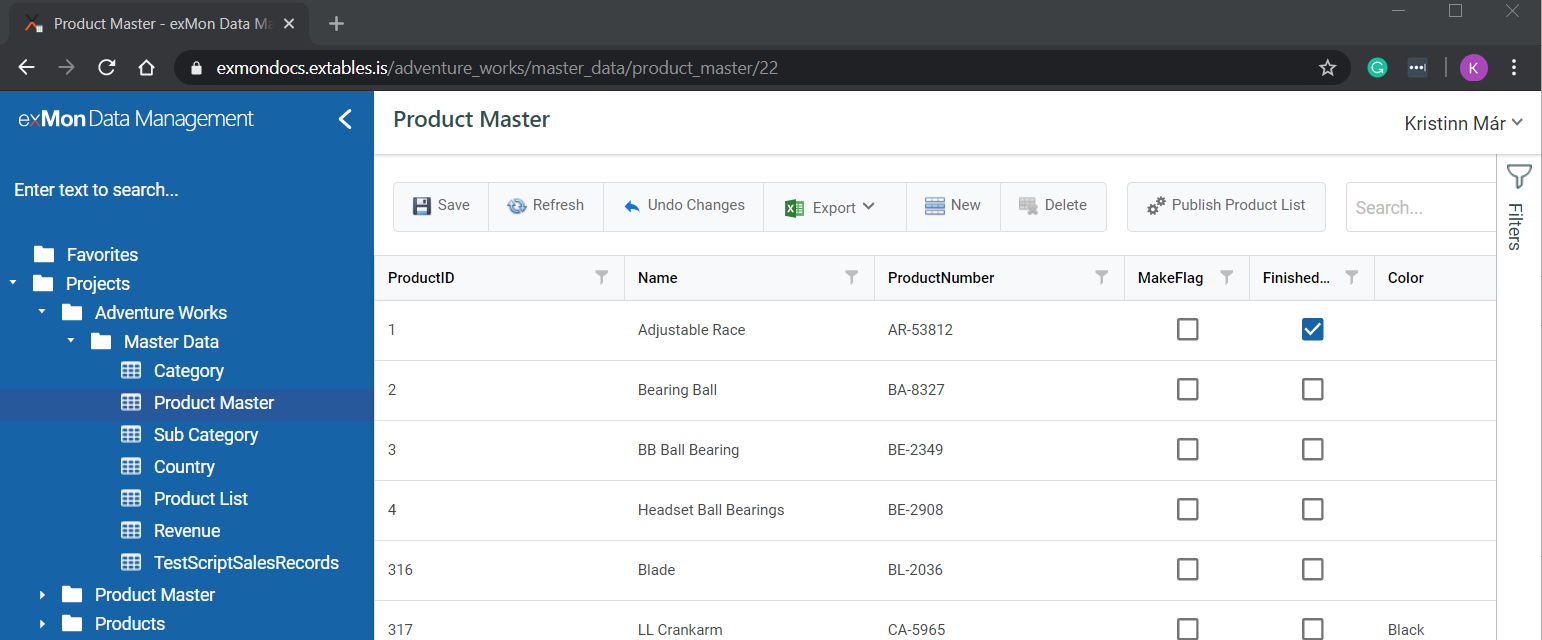The width and height of the screenshot is (1542, 640).
Task: Open ProductNumber column filter
Action: click(1102, 277)
